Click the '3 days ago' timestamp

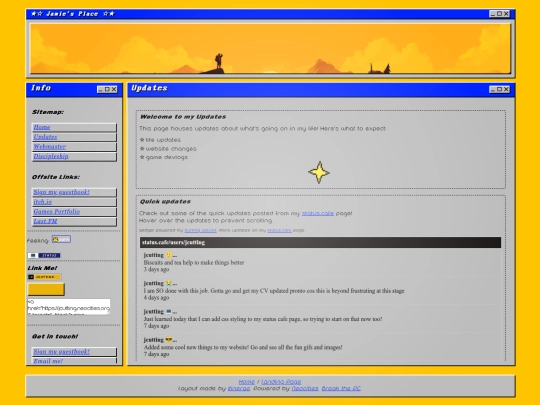click(x=156, y=269)
